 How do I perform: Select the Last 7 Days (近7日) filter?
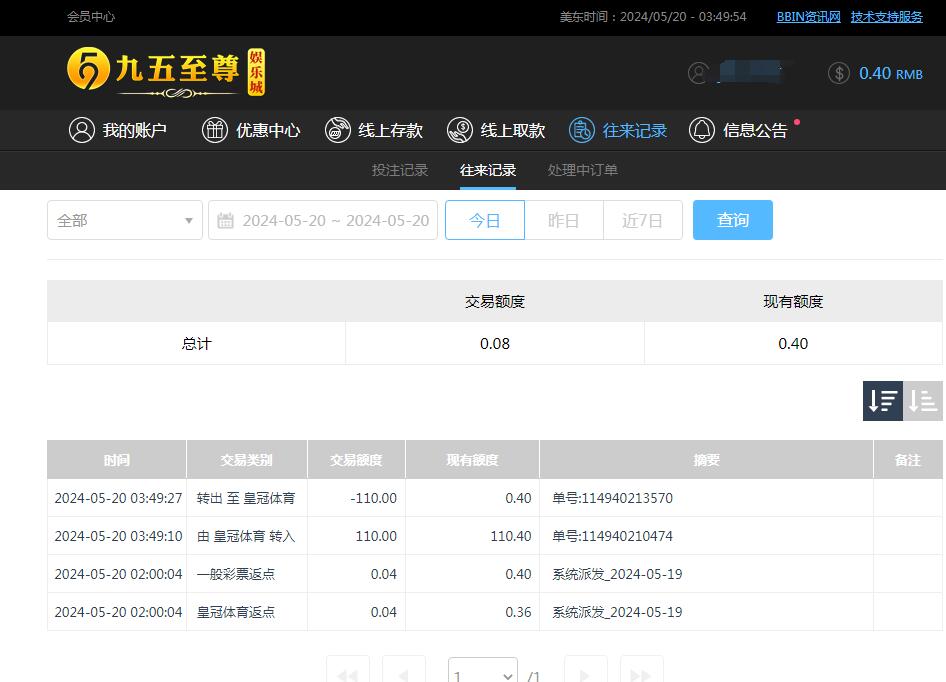point(642,220)
